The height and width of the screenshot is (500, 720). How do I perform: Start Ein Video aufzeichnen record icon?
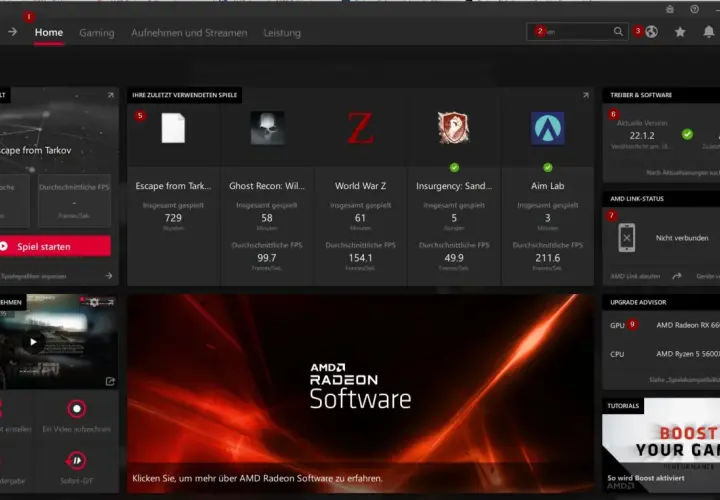click(76, 409)
